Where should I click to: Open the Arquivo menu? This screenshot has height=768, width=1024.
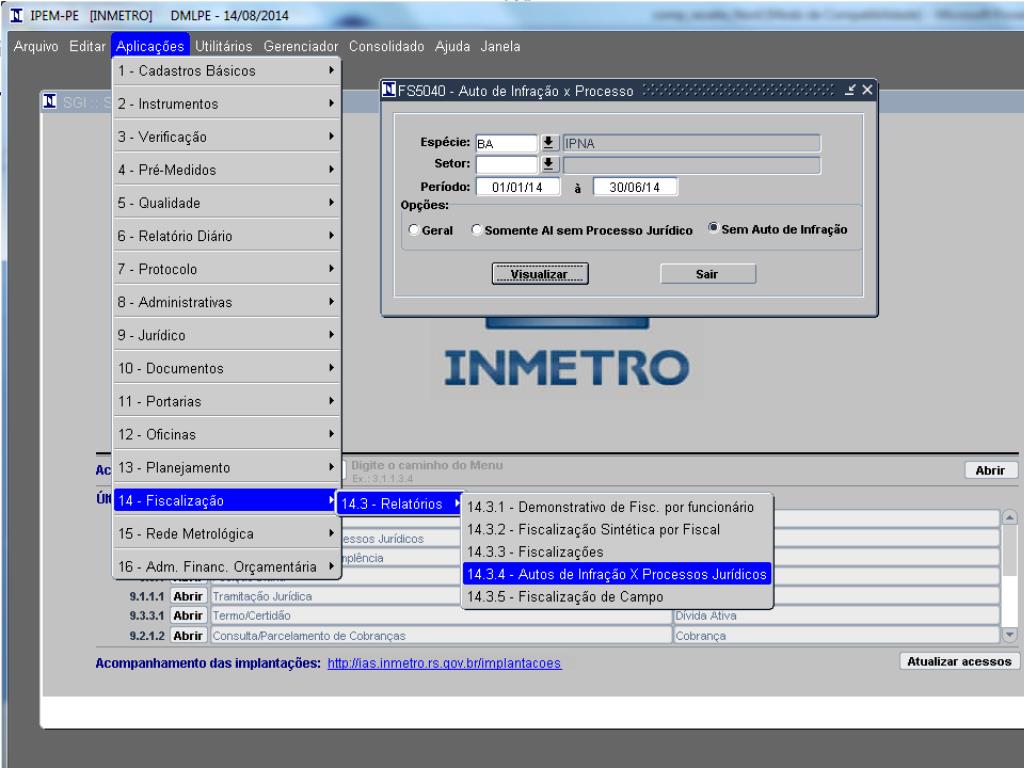[36, 46]
